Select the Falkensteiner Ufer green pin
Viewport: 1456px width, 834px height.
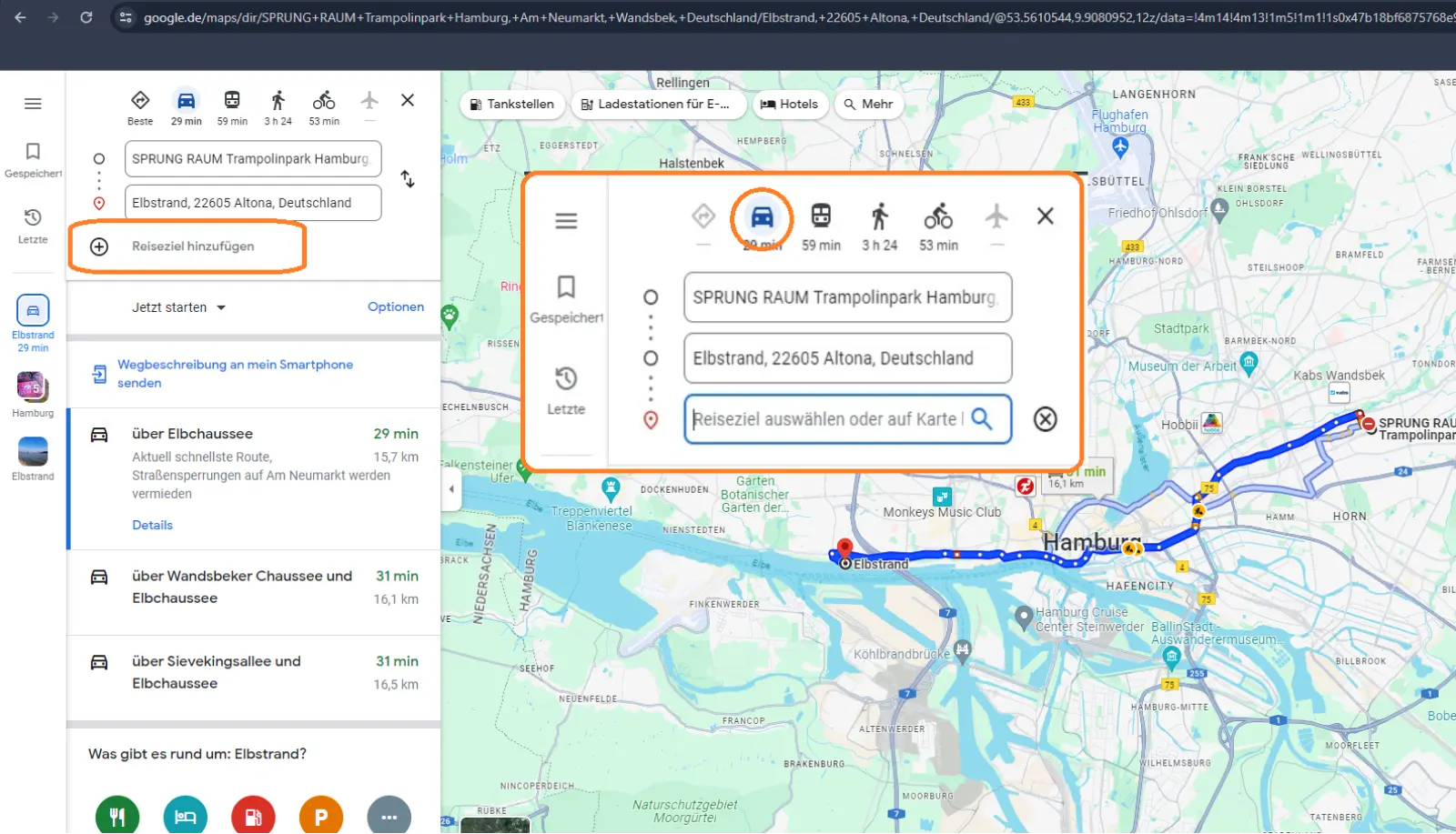pyautogui.click(x=523, y=470)
